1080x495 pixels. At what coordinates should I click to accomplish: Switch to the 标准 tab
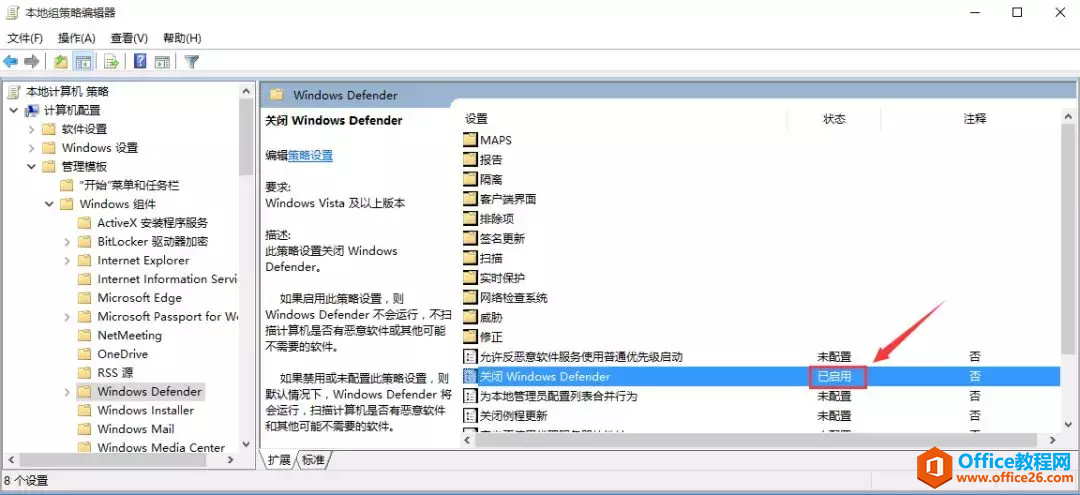(313, 460)
